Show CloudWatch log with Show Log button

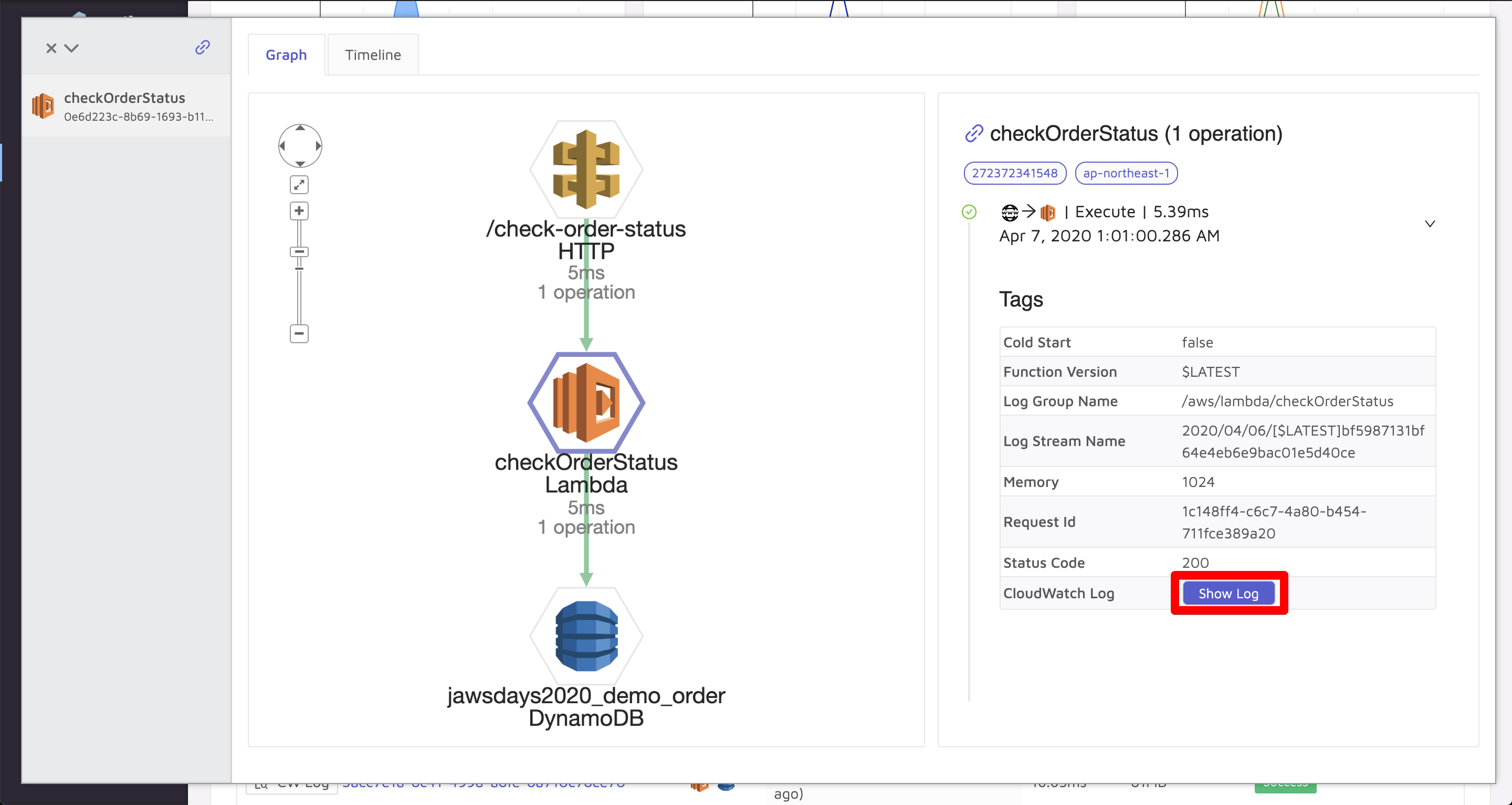coord(1228,593)
